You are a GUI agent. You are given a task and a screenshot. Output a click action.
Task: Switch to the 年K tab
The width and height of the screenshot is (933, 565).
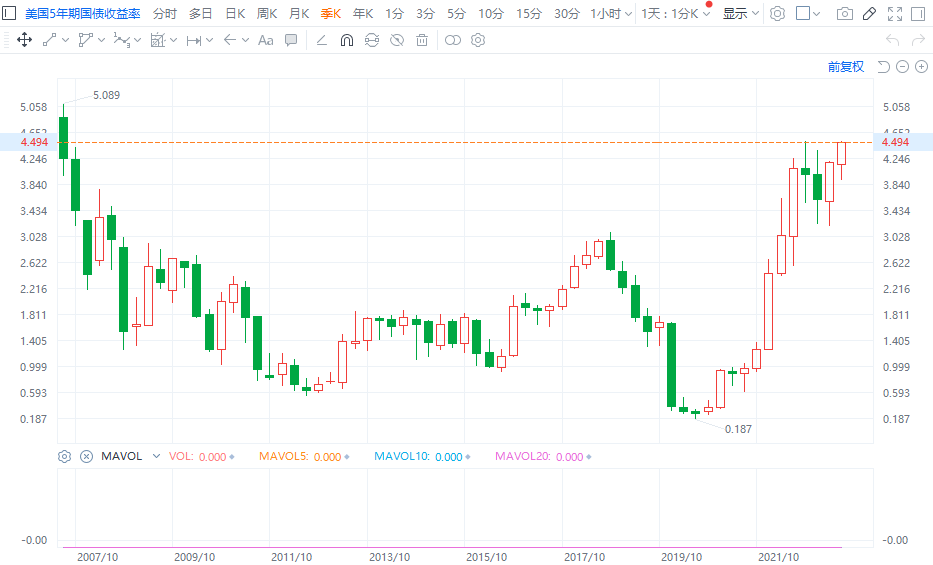coord(363,14)
